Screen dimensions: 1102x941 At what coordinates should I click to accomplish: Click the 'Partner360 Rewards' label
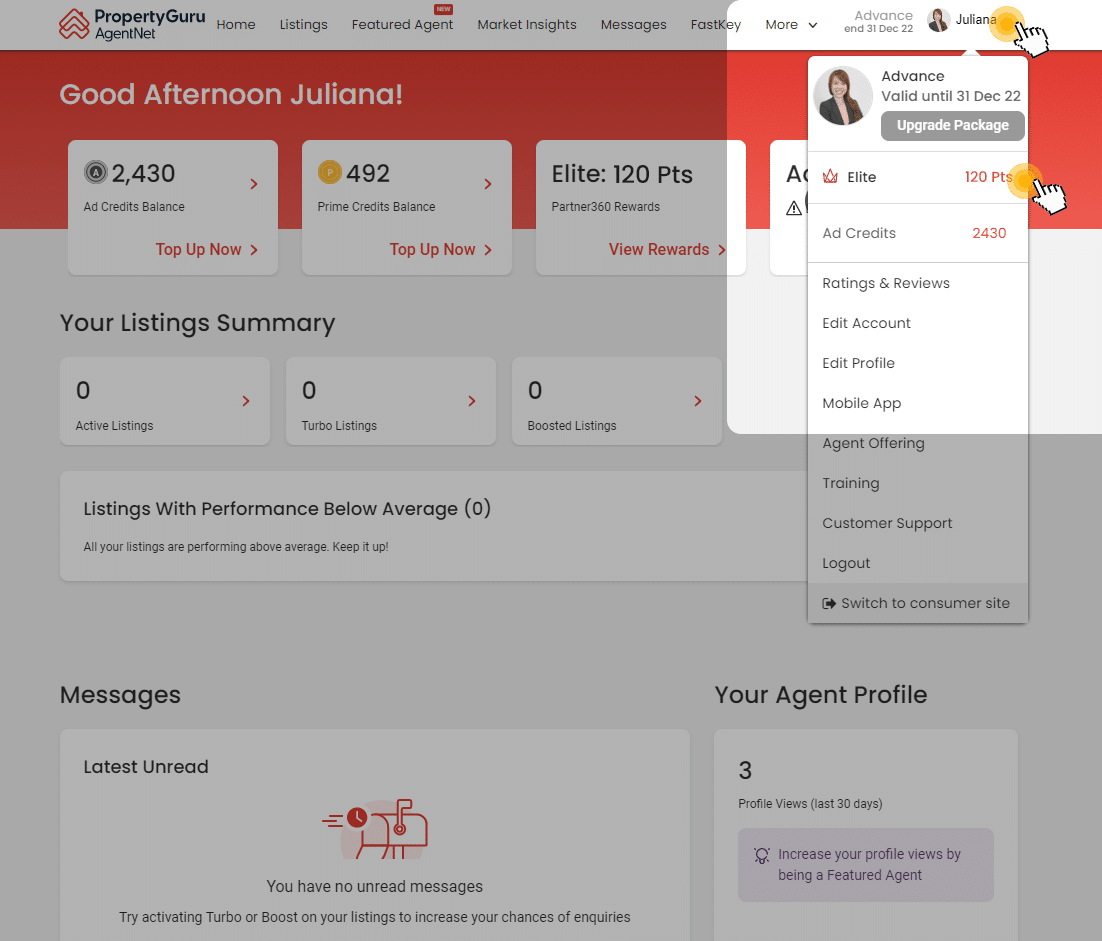coord(606,207)
